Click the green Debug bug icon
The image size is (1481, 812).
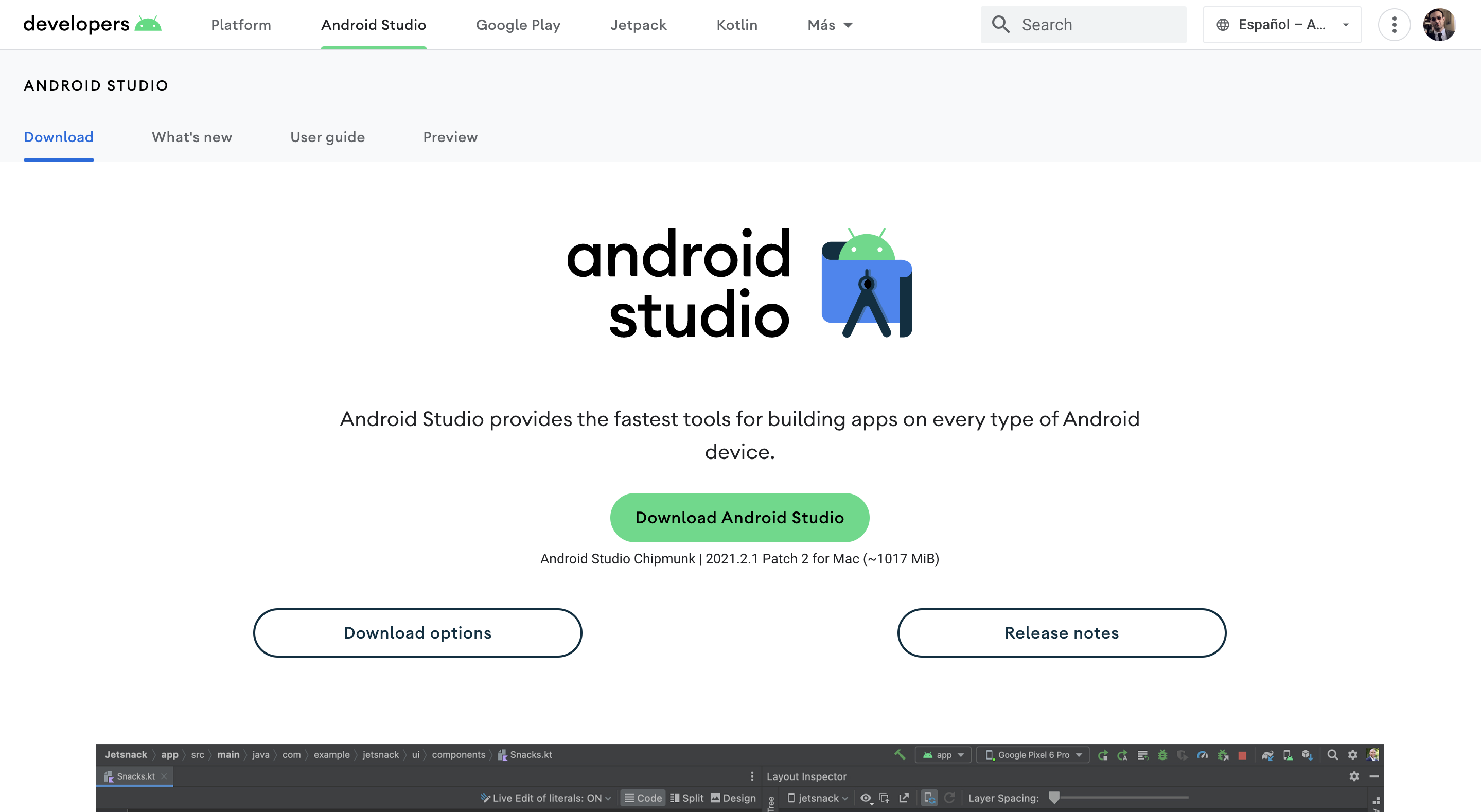1162,755
